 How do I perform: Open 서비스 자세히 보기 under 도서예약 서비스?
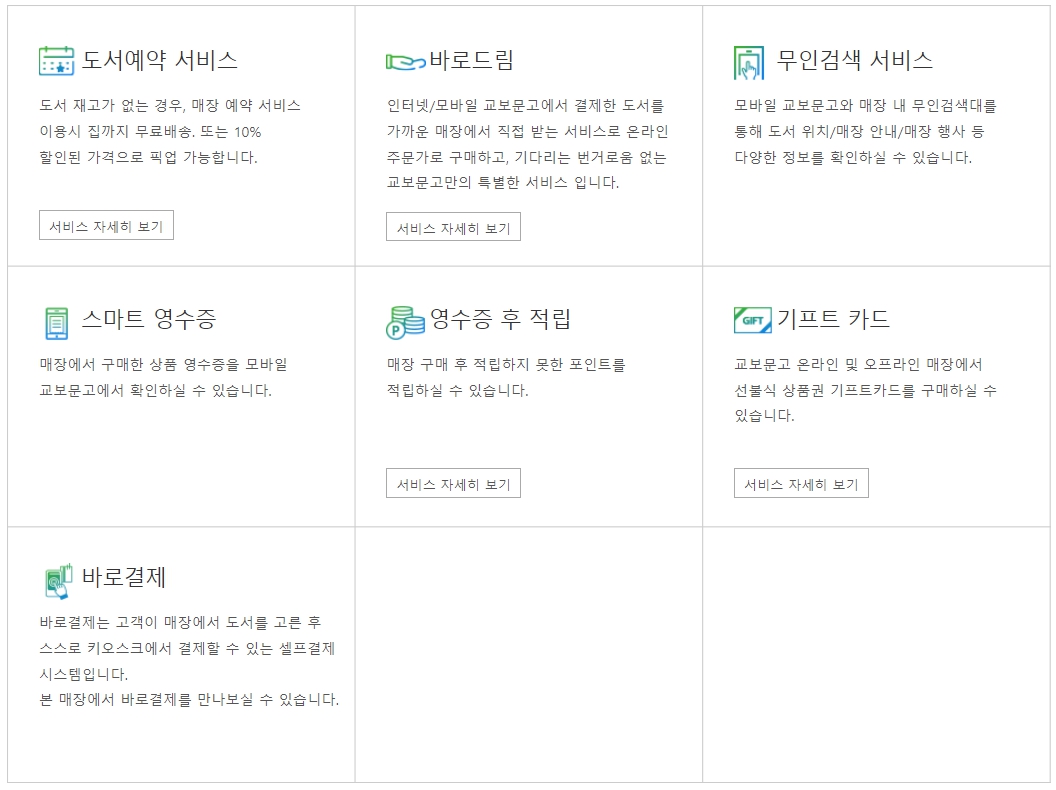coord(106,226)
